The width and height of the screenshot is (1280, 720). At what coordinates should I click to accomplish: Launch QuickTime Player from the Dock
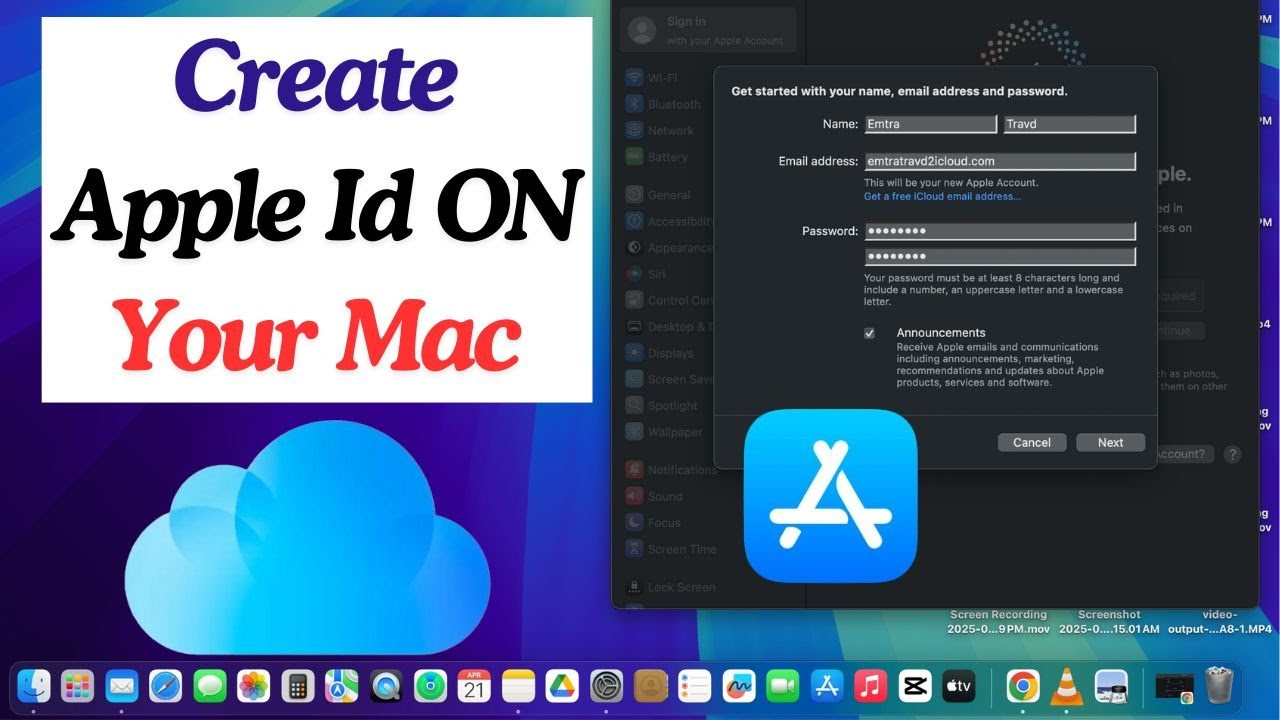click(x=386, y=686)
